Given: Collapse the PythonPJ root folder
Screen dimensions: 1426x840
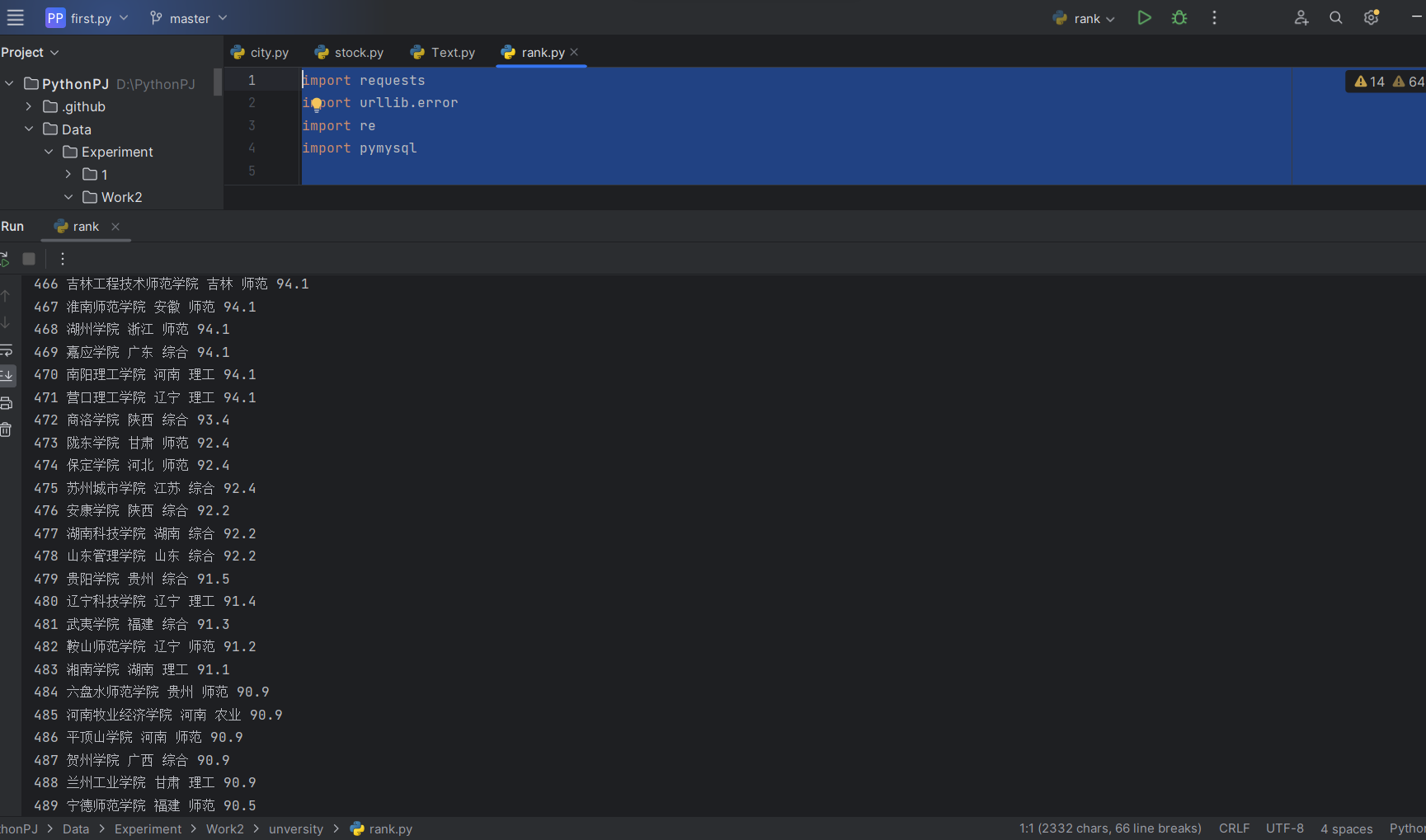Looking at the screenshot, I should tap(9, 83).
